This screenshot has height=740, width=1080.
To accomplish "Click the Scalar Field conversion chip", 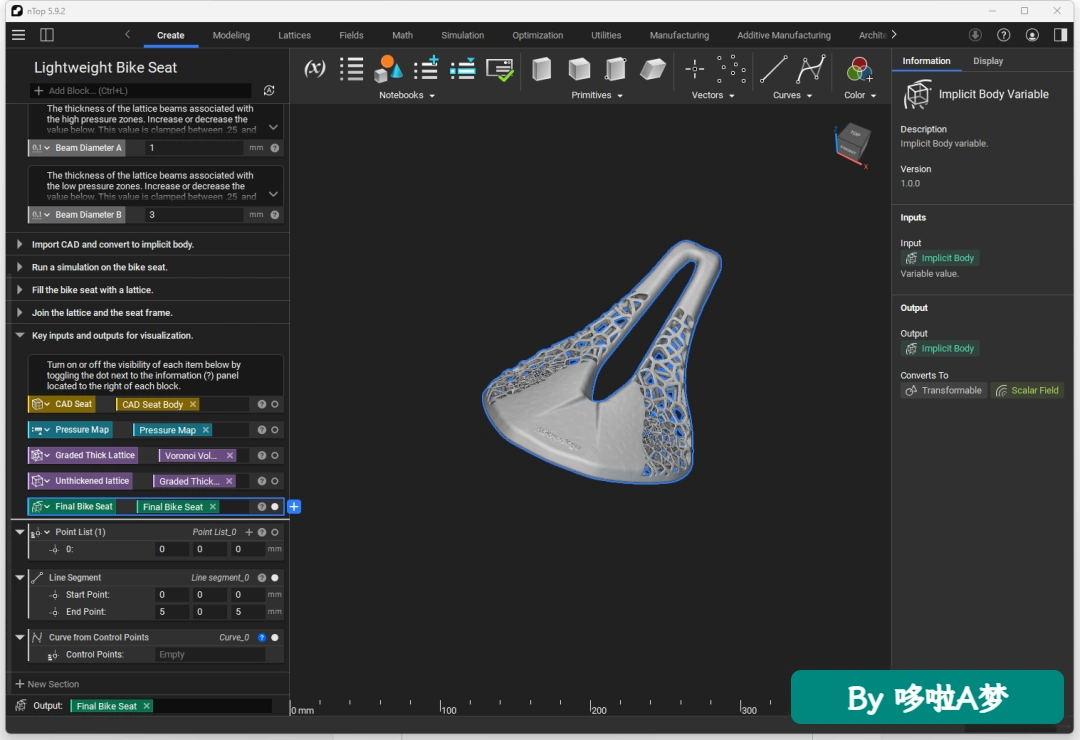I will click(1027, 390).
